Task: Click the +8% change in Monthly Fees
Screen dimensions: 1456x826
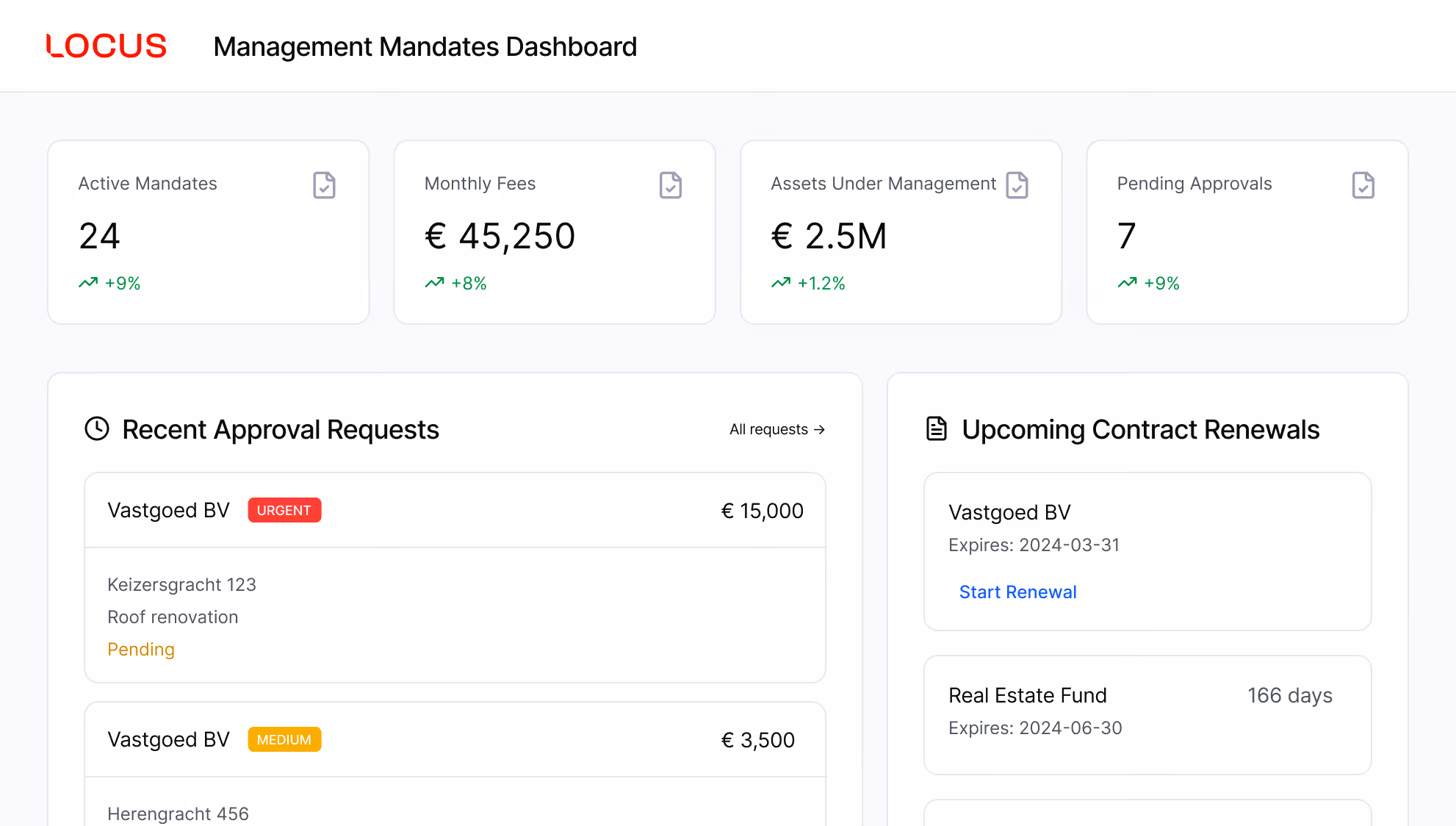Action: [469, 284]
